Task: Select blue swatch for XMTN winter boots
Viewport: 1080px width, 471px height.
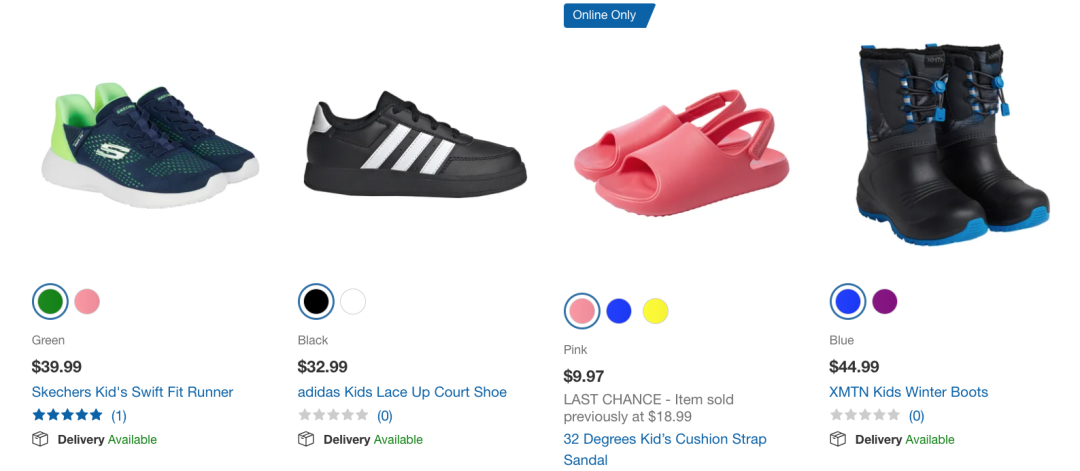Action: coord(847,301)
